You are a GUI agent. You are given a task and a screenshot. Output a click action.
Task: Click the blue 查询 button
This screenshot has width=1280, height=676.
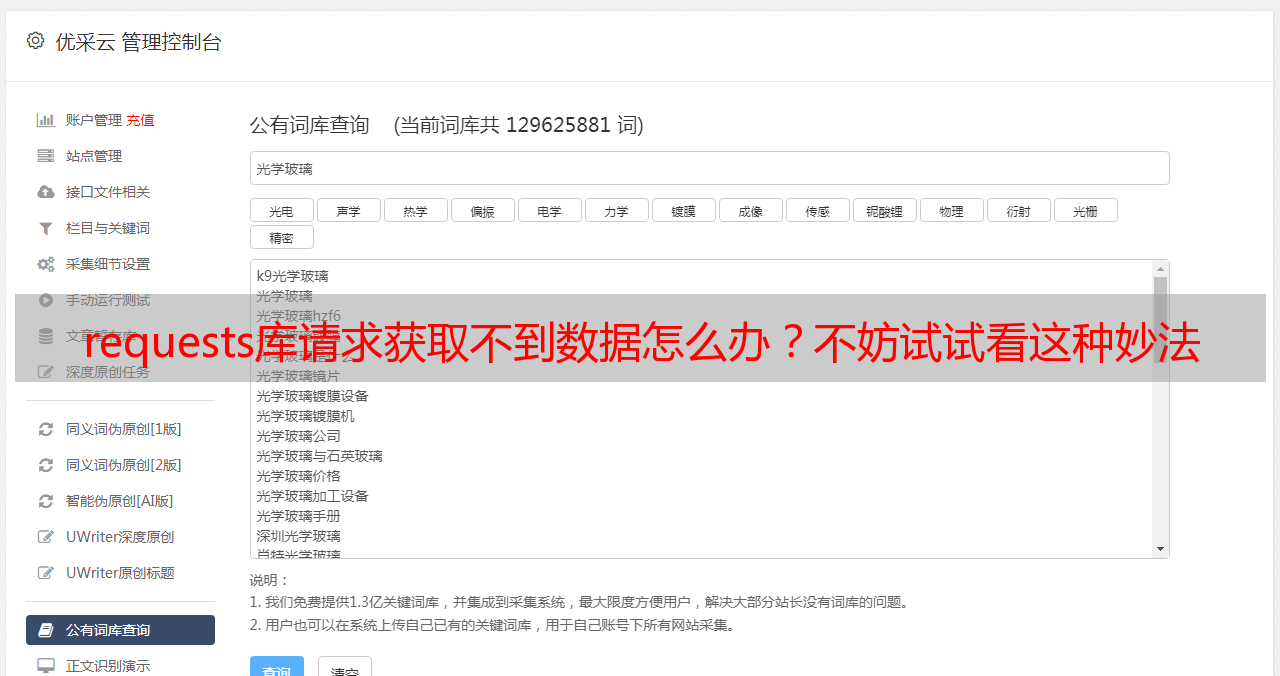277,667
